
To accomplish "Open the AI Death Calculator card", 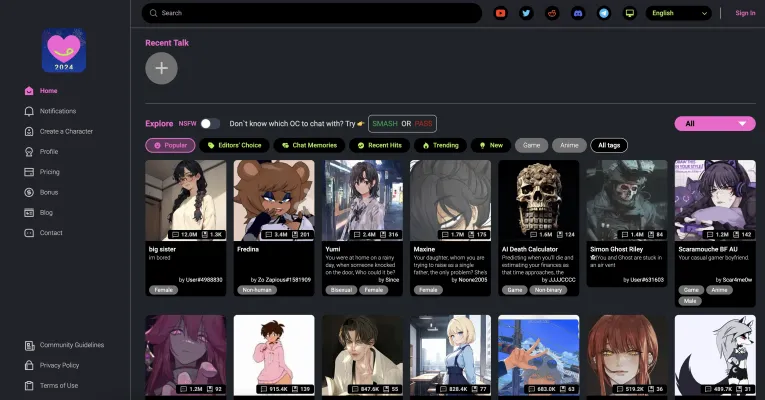I will [x=539, y=228].
